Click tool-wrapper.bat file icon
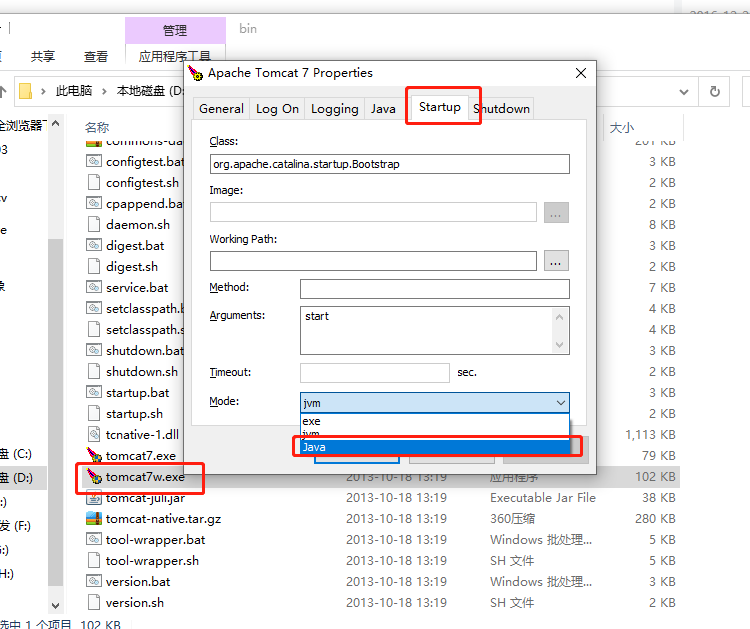Image resolution: width=750 pixels, height=629 pixels. click(94, 539)
